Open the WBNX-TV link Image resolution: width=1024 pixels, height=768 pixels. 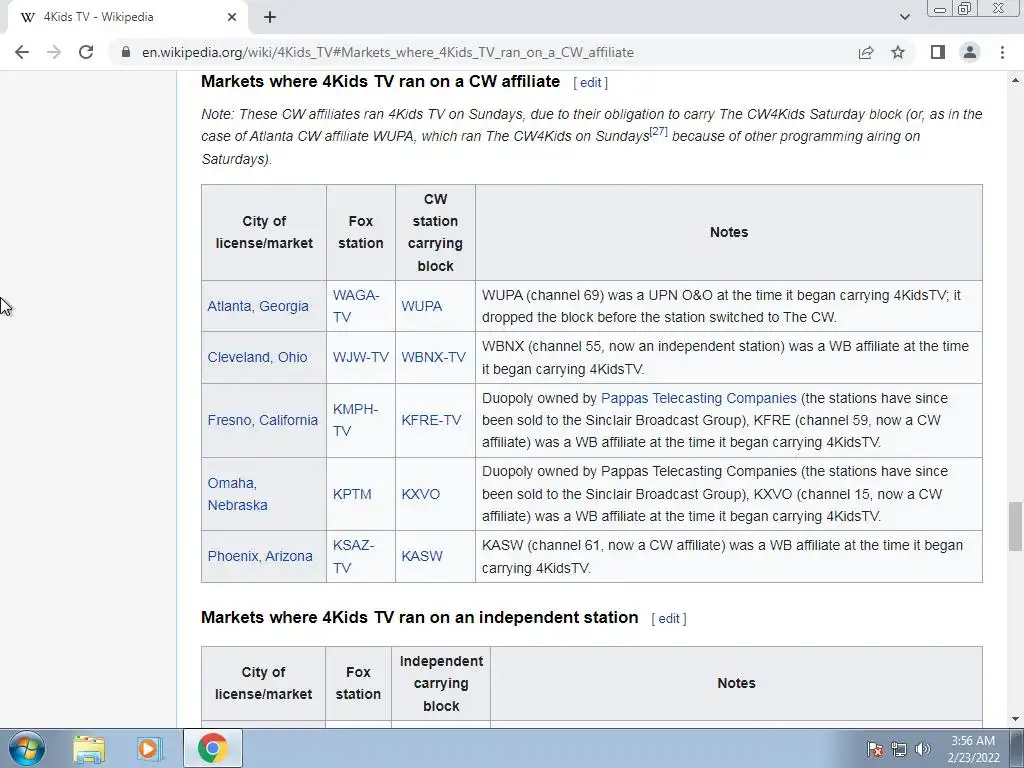pos(434,357)
